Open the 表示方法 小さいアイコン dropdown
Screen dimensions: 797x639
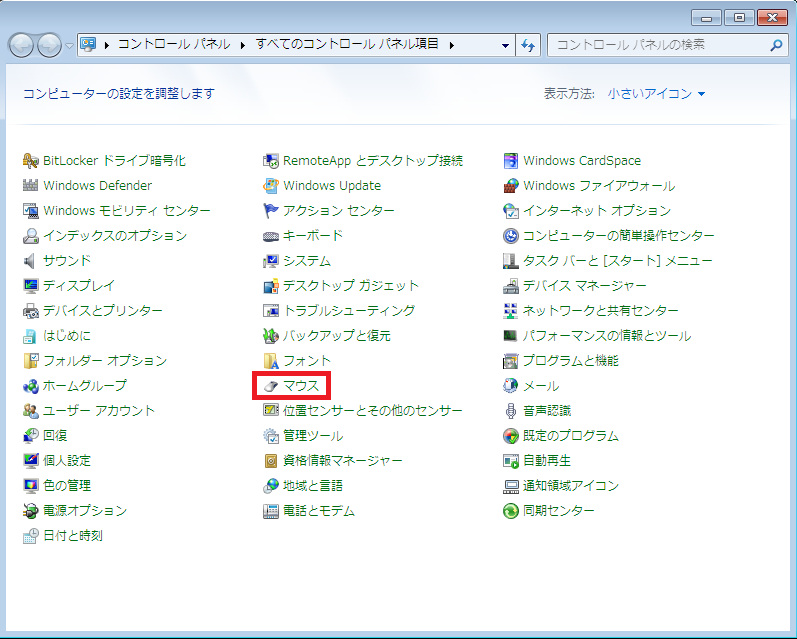tap(656, 94)
